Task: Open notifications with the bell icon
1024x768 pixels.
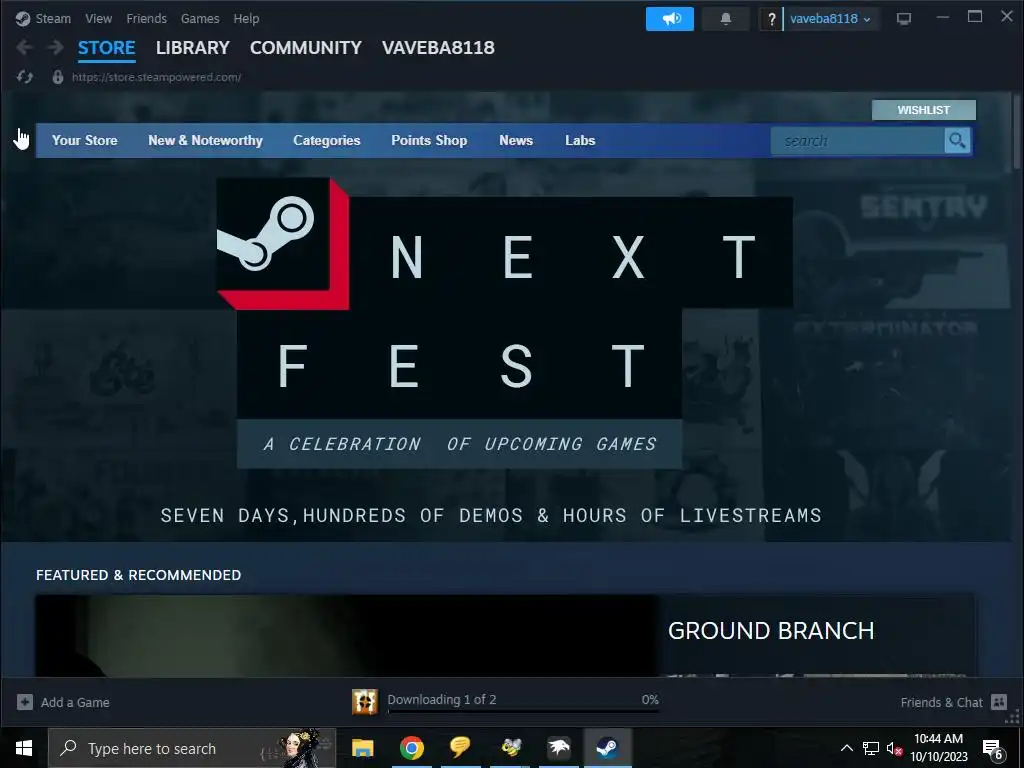Action: click(x=726, y=19)
